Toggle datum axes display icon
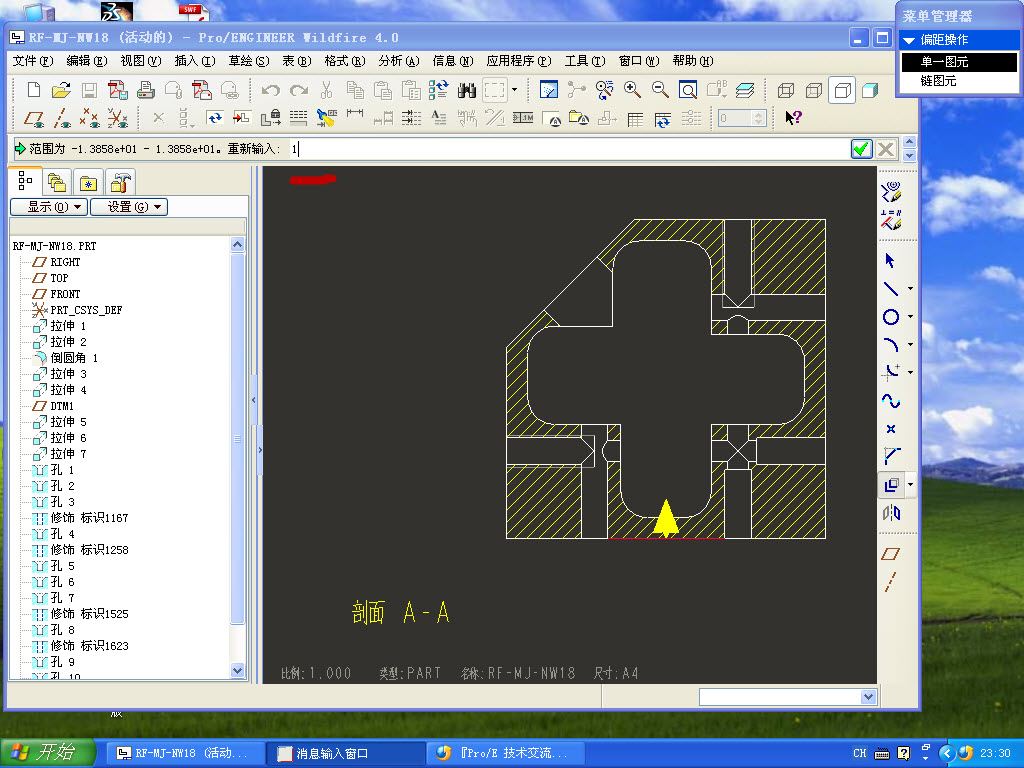Viewport: 1024px width, 768px height. point(62,119)
